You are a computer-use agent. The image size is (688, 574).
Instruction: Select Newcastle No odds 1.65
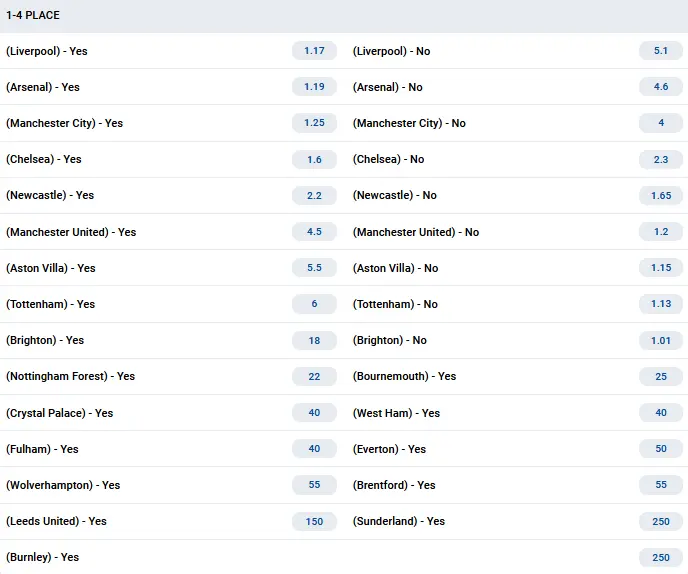[x=661, y=195]
